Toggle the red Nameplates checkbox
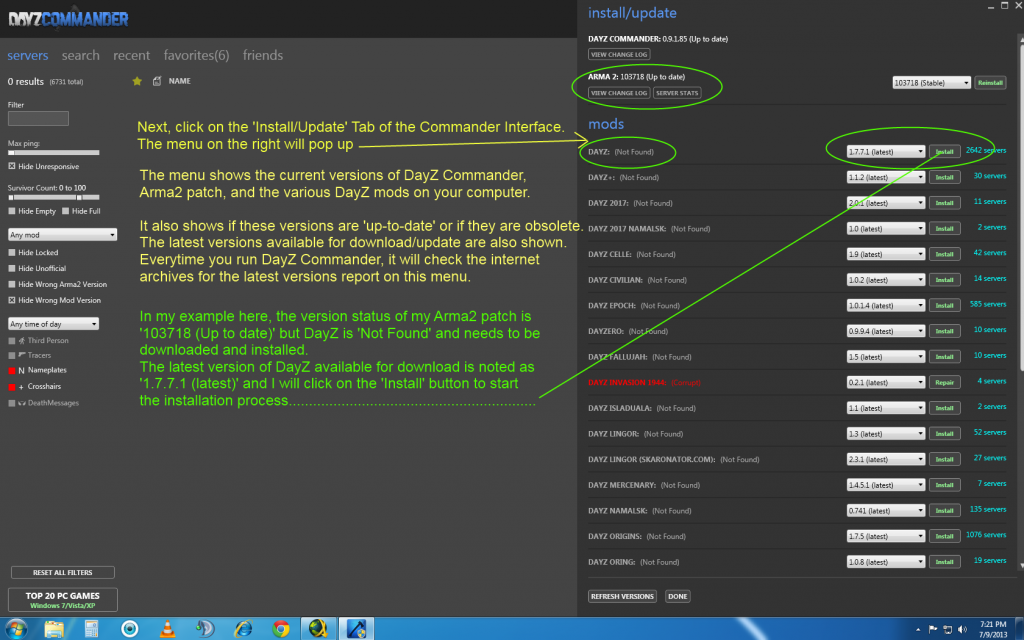1024x640 pixels. point(12,370)
